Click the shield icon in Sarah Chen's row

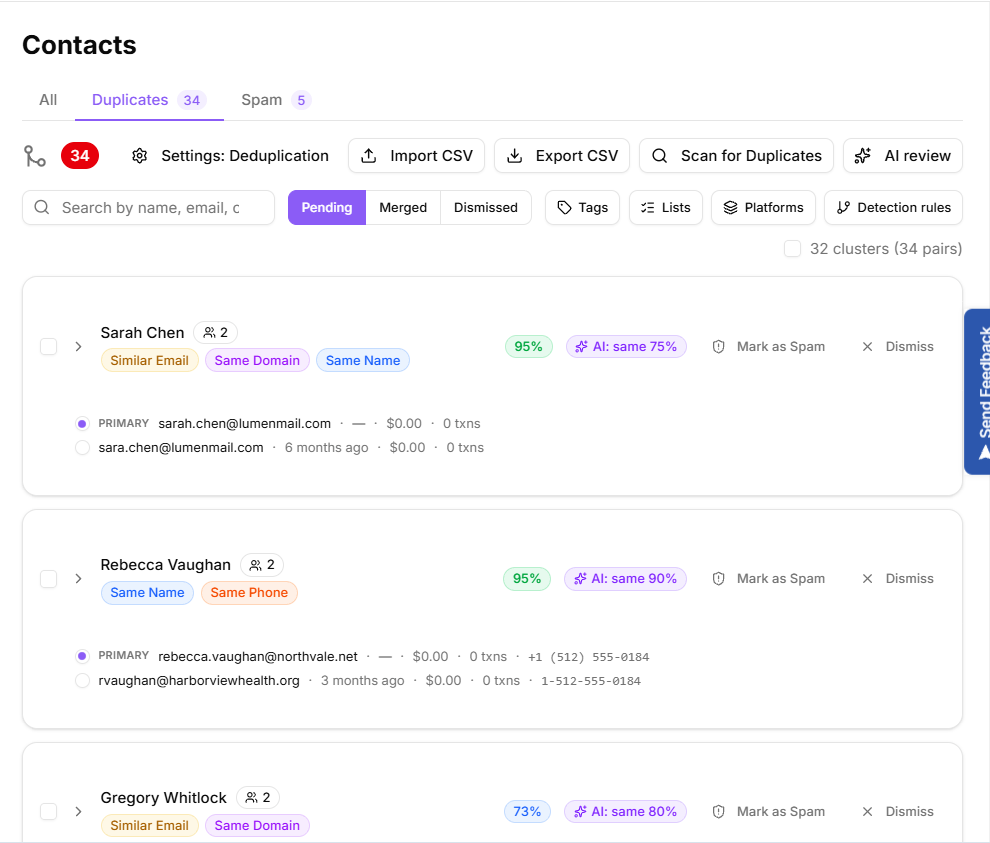click(x=719, y=347)
